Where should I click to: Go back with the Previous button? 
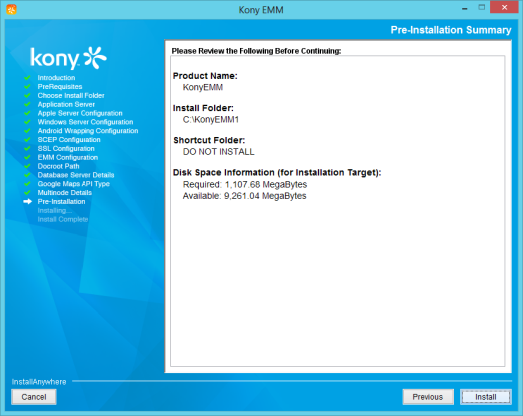428,397
